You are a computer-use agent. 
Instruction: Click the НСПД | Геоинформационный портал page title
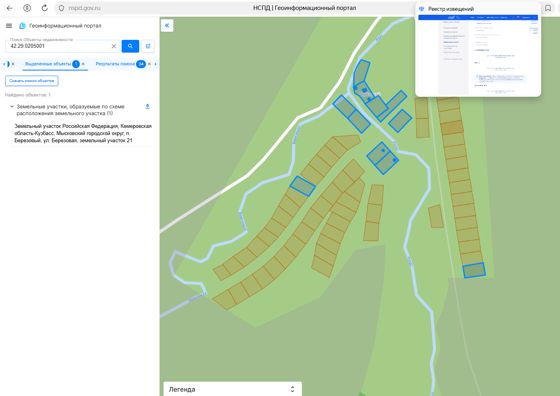pyautogui.click(x=304, y=8)
